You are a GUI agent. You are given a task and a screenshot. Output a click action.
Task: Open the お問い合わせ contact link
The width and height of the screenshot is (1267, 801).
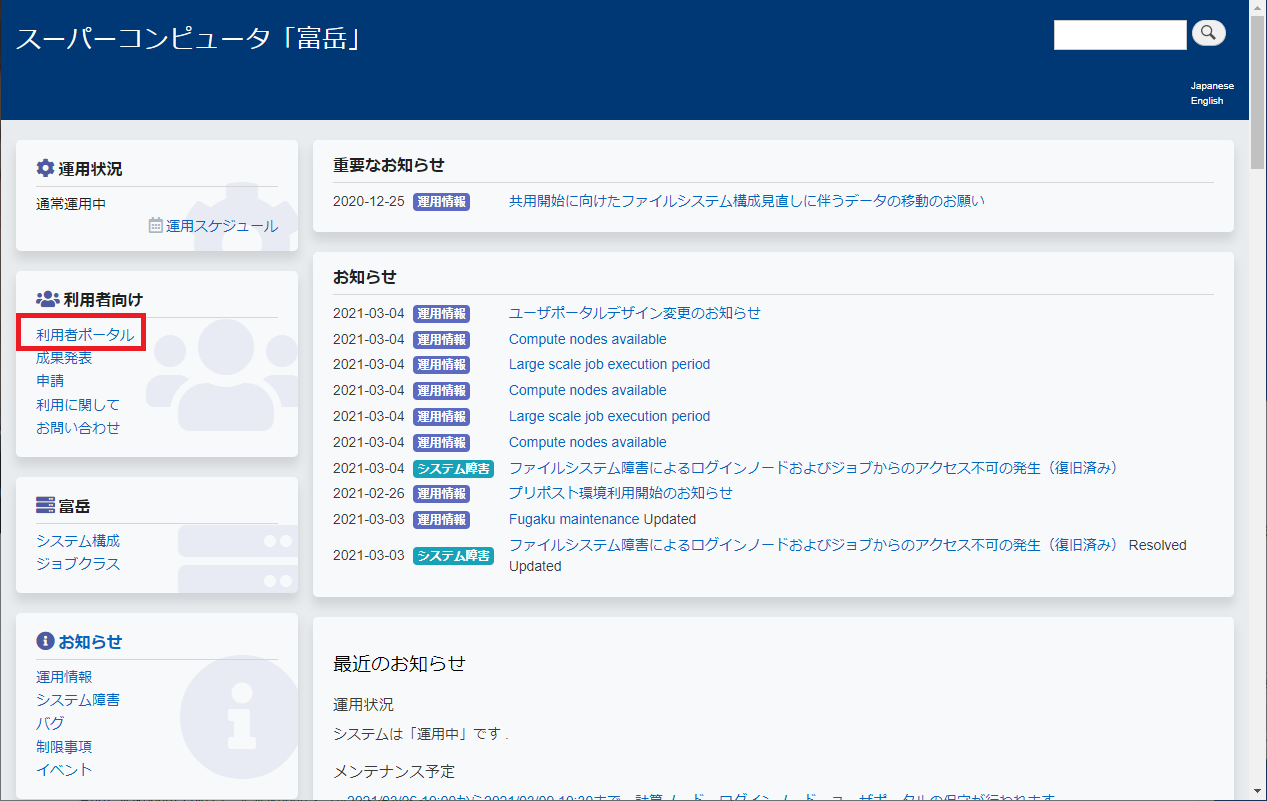click(78, 428)
